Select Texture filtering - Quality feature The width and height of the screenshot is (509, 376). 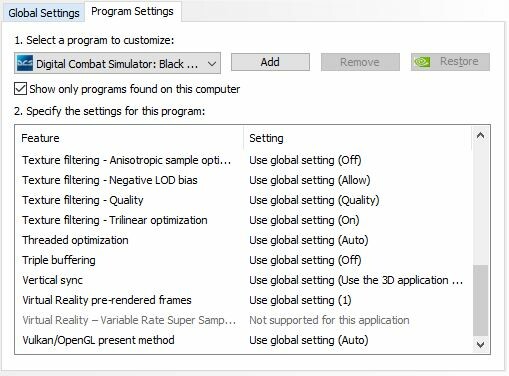point(83,200)
